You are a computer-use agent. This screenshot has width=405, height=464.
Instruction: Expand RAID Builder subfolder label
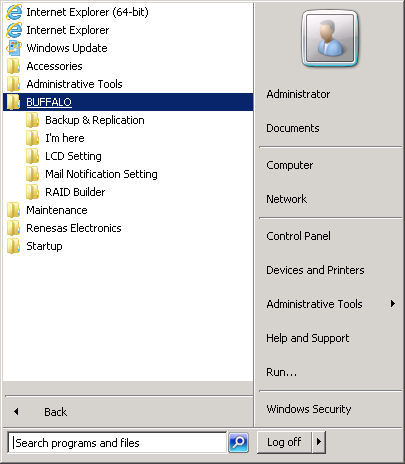pos(75,192)
